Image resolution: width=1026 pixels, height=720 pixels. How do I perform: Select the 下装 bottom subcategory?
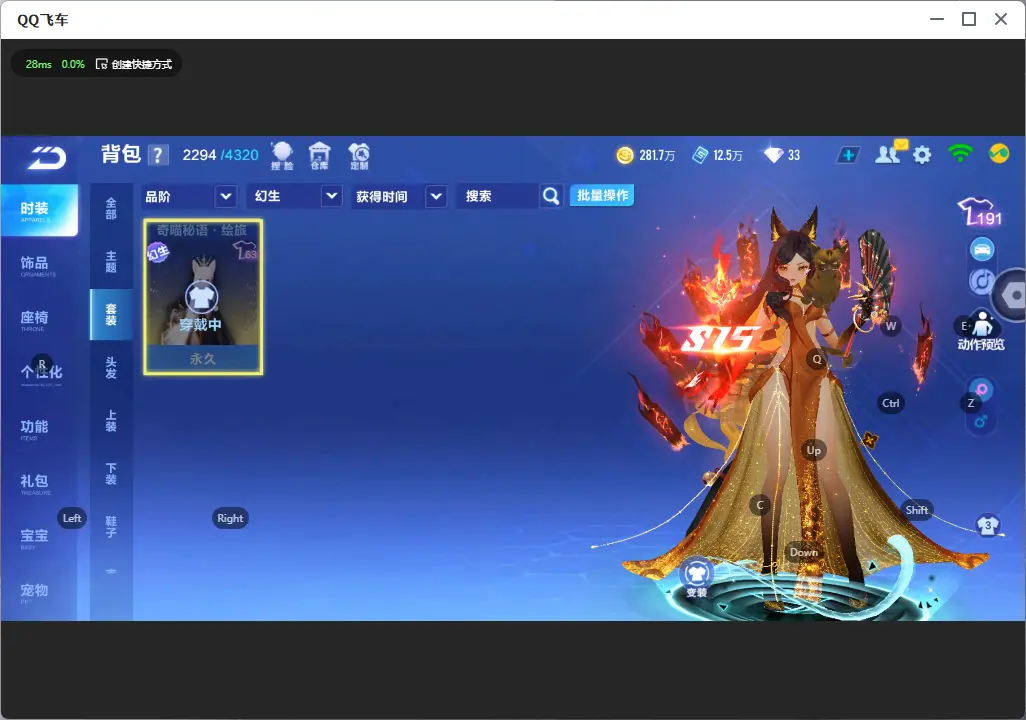pyautogui.click(x=111, y=474)
